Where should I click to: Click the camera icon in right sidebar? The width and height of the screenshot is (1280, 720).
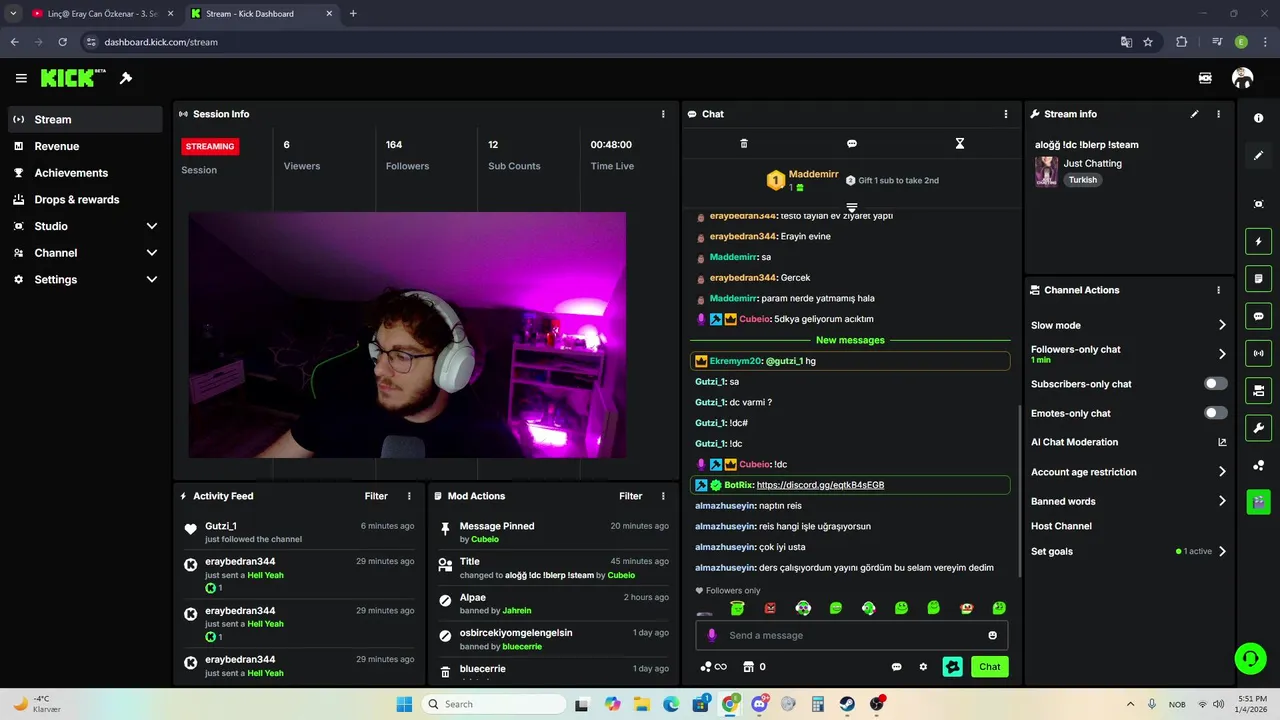[x=1259, y=390]
